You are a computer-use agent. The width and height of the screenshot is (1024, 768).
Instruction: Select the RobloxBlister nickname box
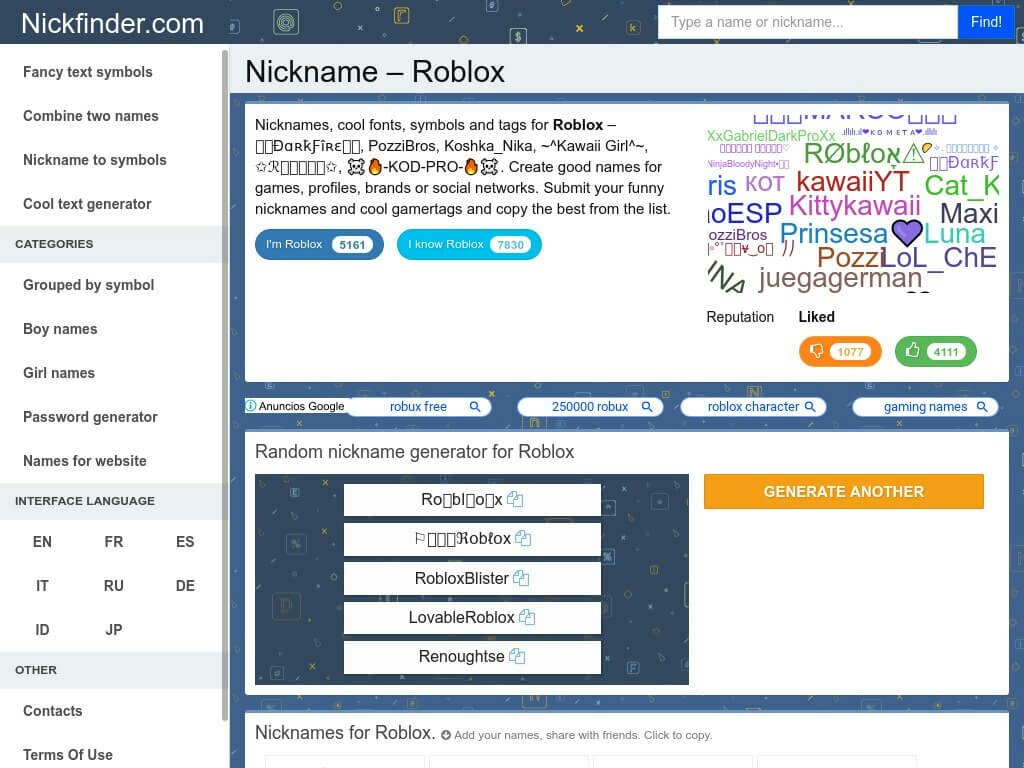click(472, 579)
